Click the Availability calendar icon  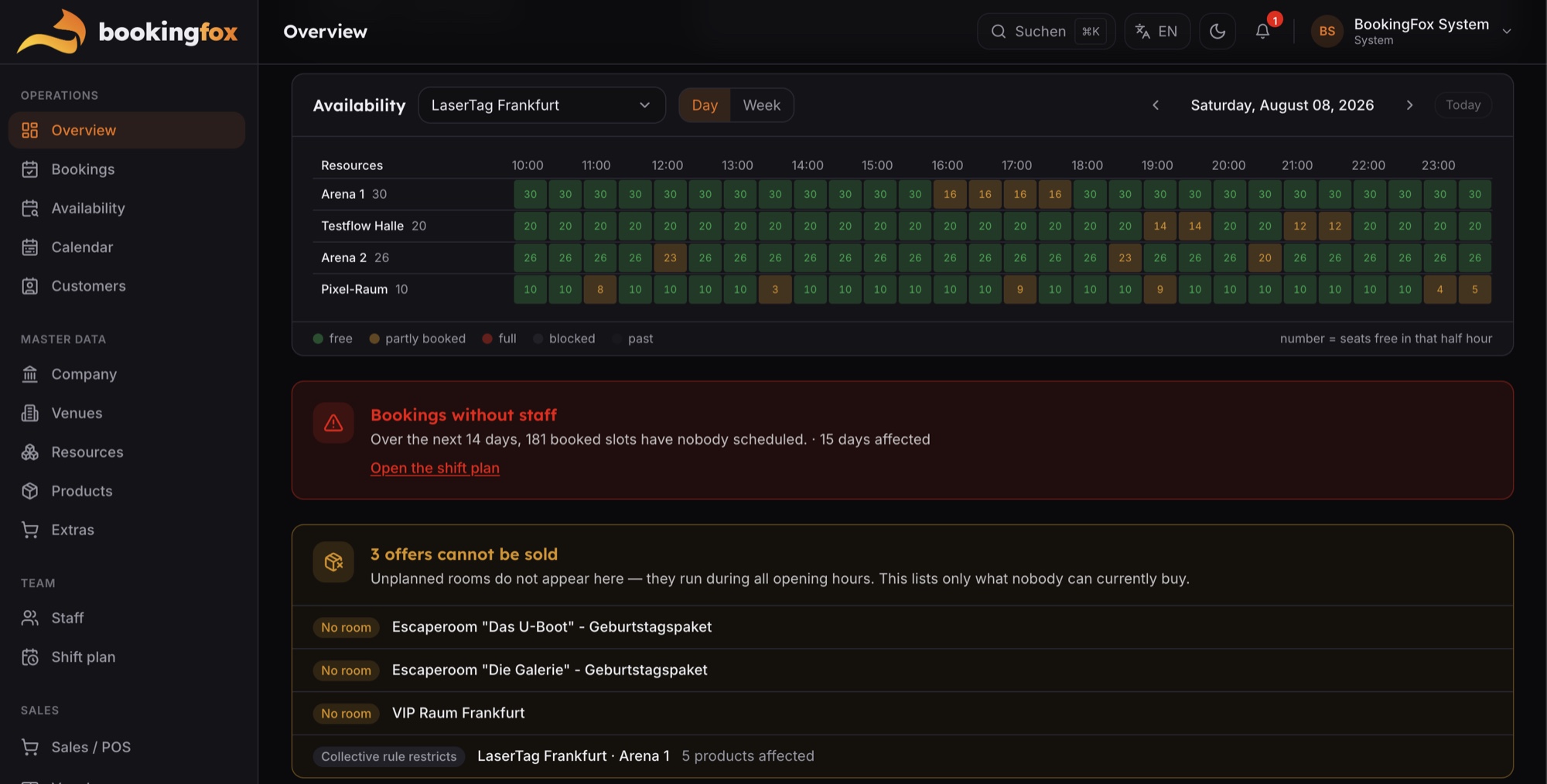[x=30, y=208]
